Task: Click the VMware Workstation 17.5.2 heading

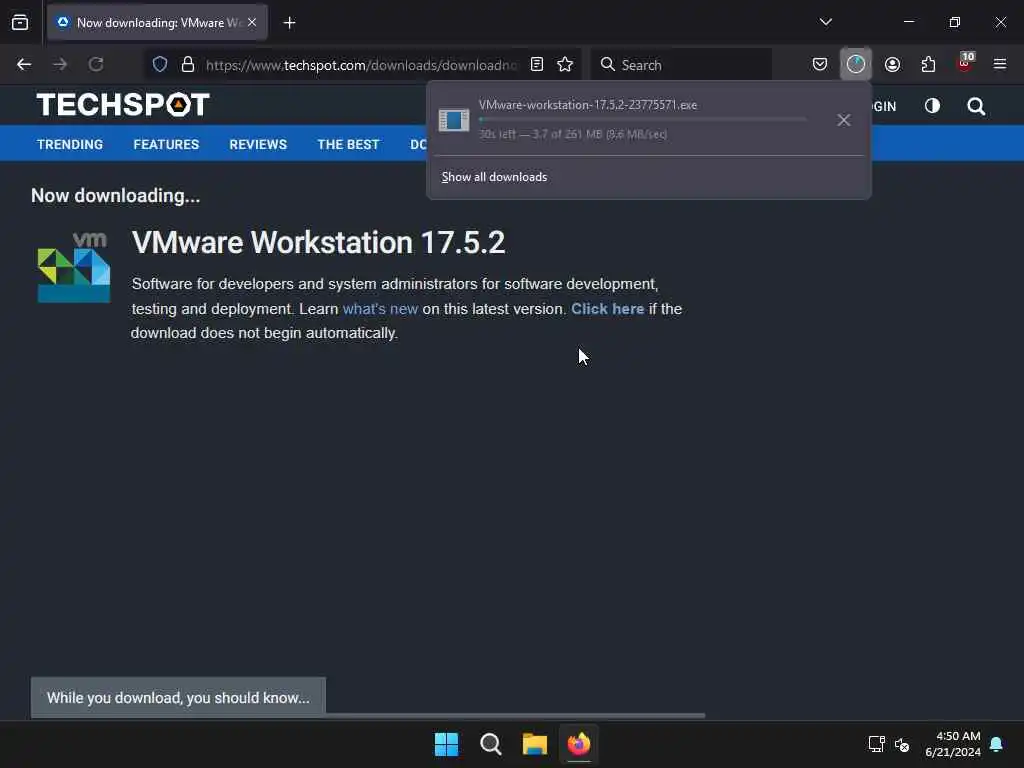Action: click(x=318, y=242)
